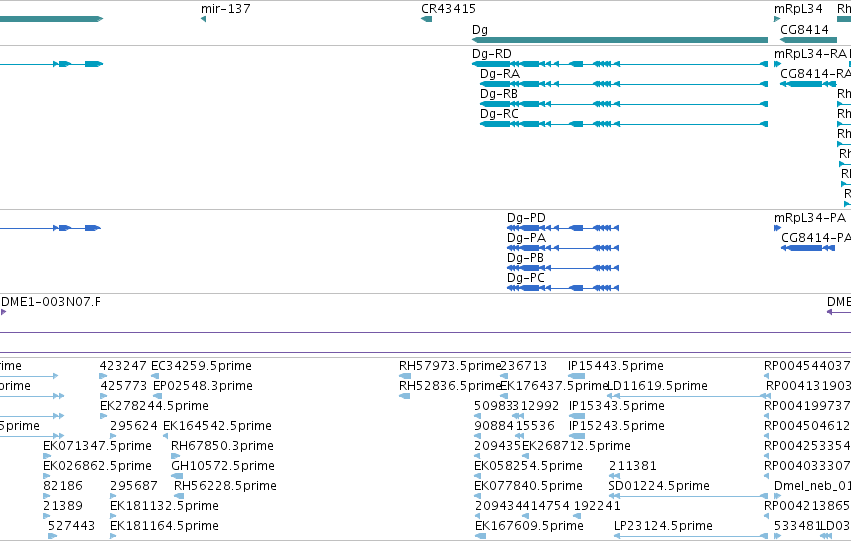Click EST 21389
The height and width of the screenshot is (541, 851).
[63, 506]
